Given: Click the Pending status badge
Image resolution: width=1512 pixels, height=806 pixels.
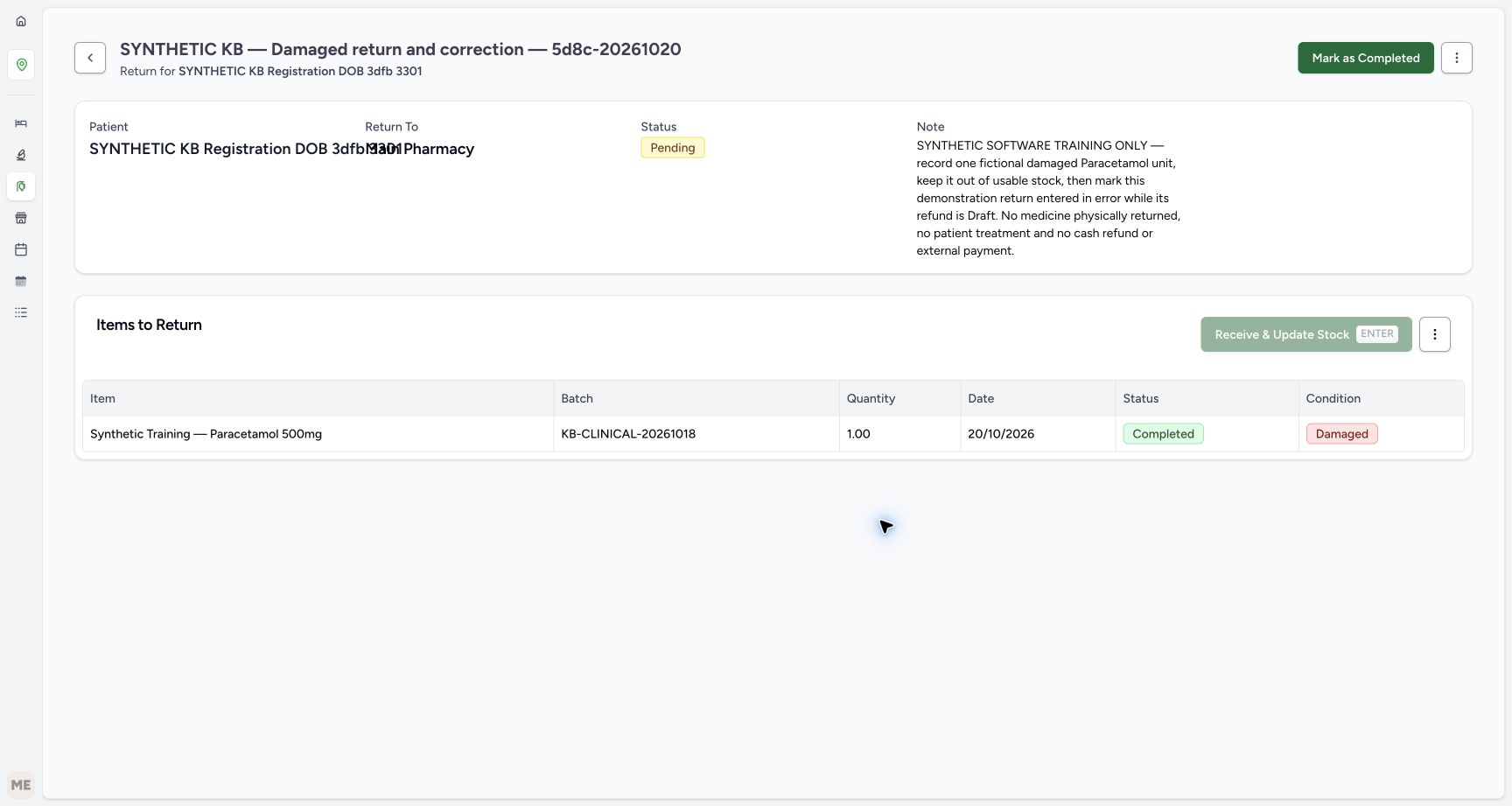Looking at the screenshot, I should (x=672, y=148).
